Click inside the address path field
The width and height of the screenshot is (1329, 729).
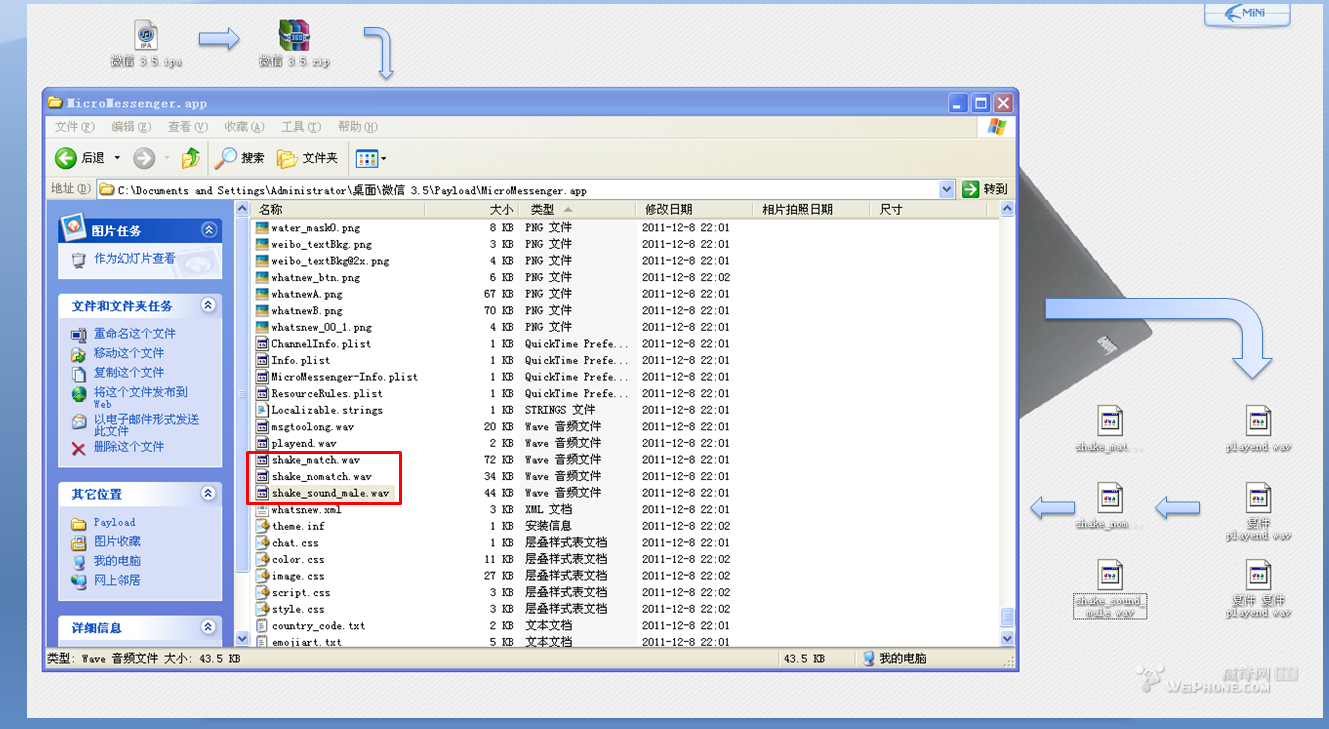tap(525, 189)
